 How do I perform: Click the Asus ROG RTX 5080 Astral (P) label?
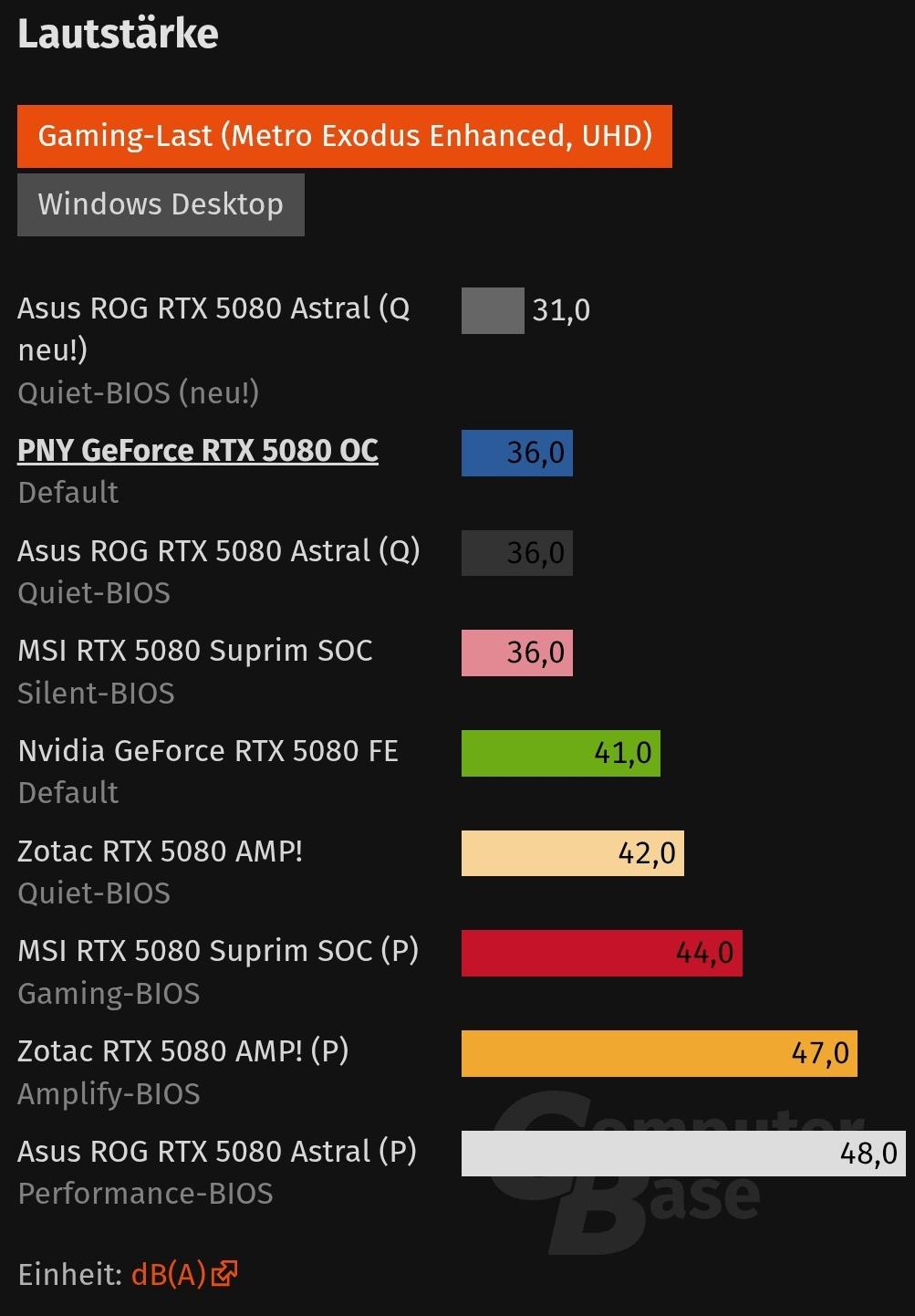tap(217, 1152)
